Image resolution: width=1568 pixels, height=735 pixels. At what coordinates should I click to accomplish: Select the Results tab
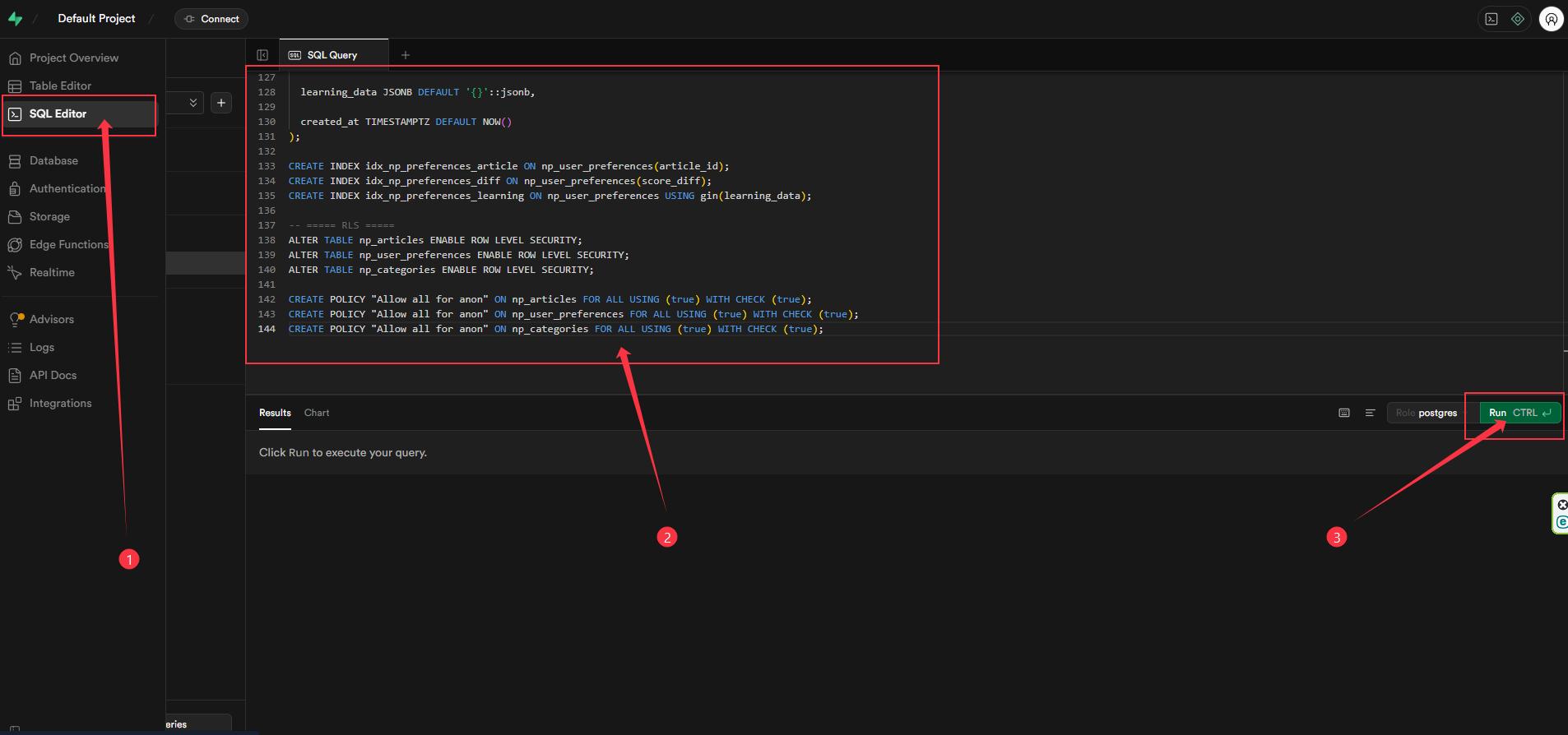[275, 413]
